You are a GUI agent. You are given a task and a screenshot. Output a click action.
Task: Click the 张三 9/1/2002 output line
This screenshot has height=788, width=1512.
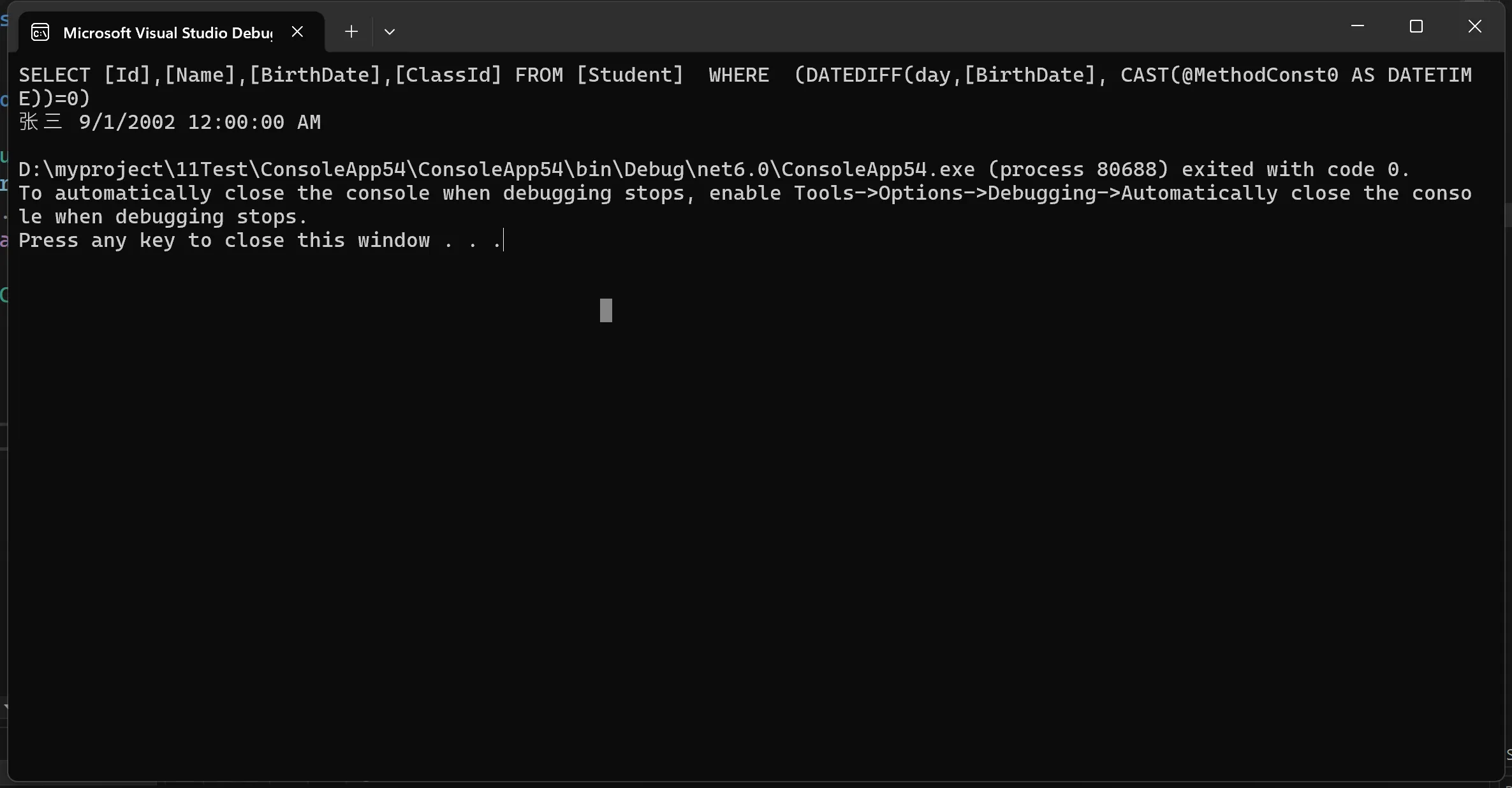170,122
